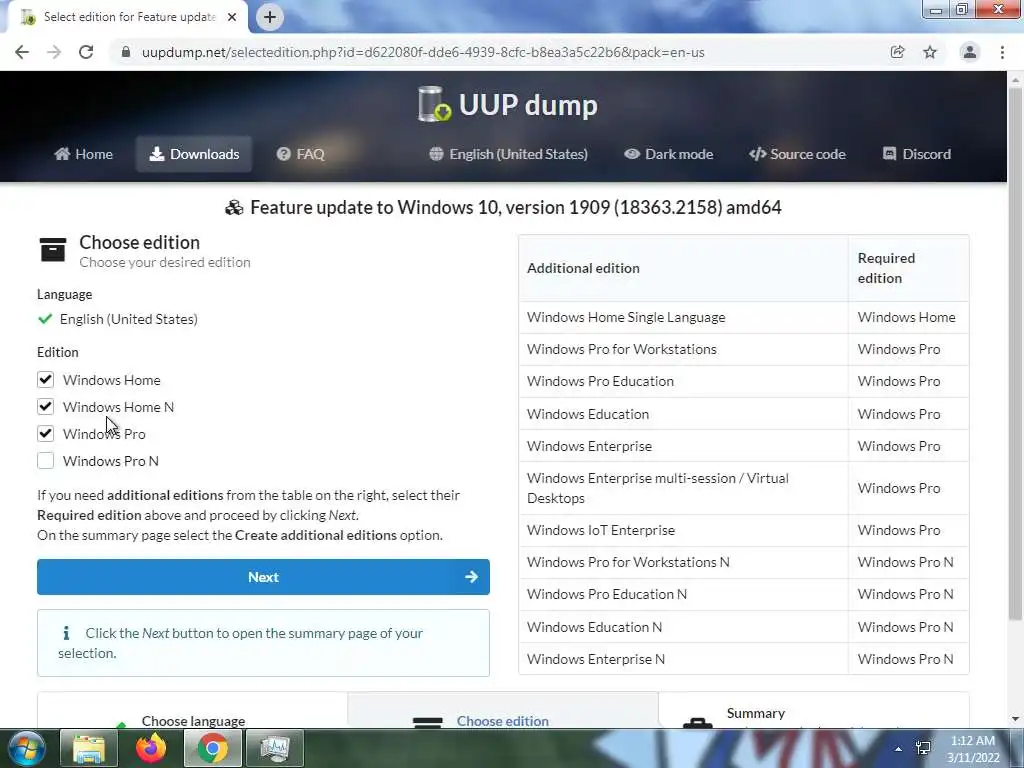Open the Discord link in navigation
The height and width of the screenshot is (768, 1024).
point(917,154)
